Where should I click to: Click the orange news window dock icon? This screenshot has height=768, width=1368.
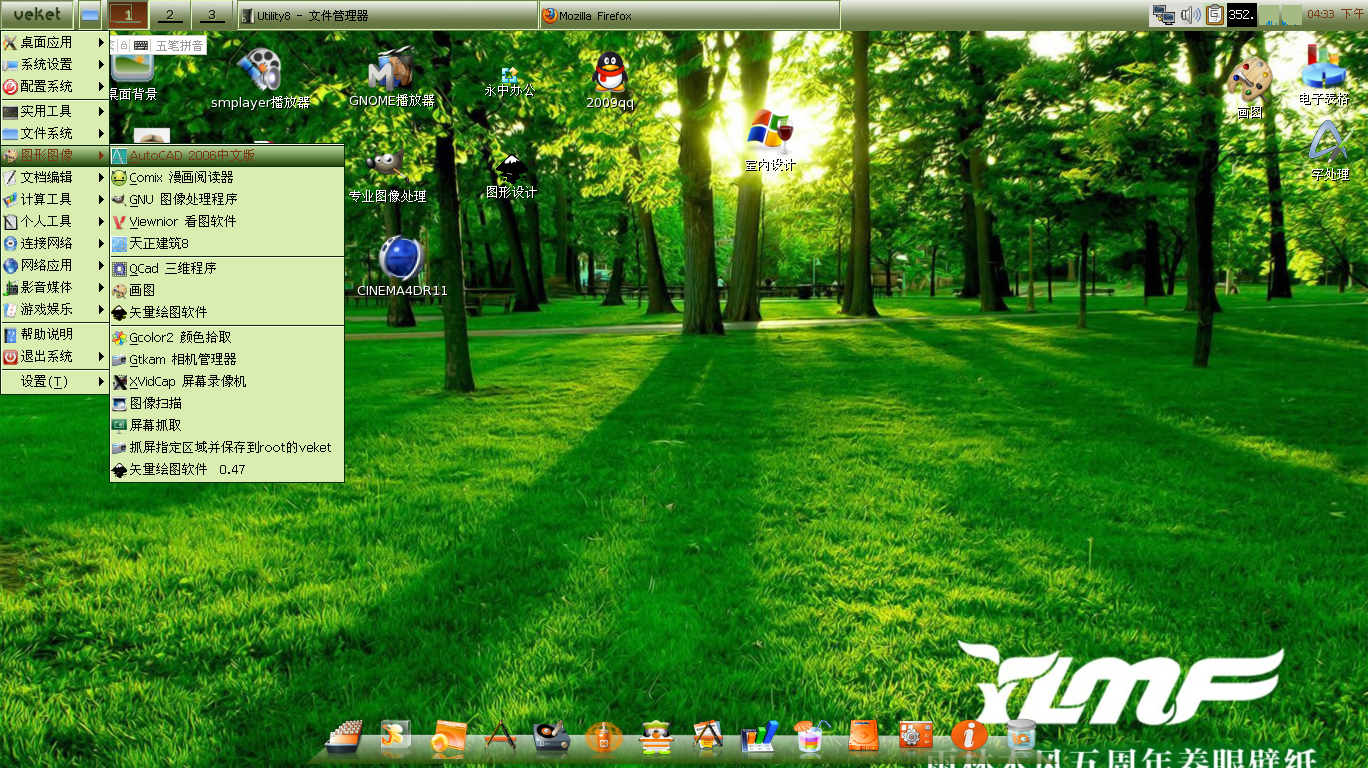click(x=448, y=738)
